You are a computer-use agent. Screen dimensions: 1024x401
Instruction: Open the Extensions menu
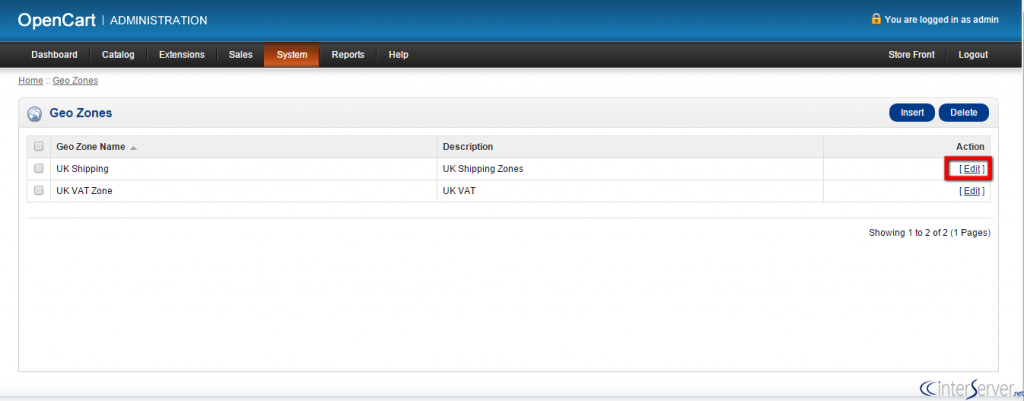[182, 55]
